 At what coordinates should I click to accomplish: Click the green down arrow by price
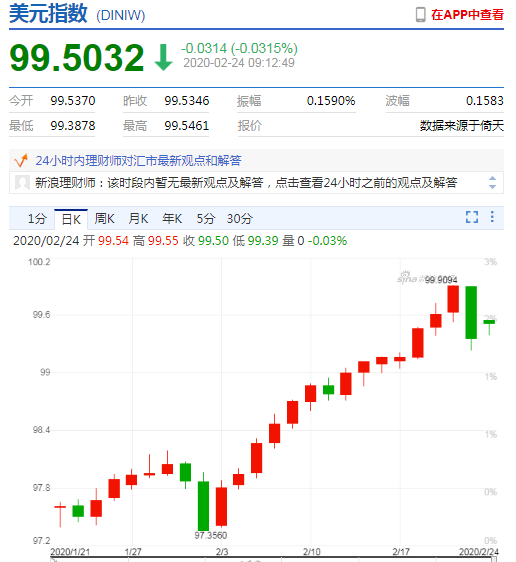(x=164, y=57)
